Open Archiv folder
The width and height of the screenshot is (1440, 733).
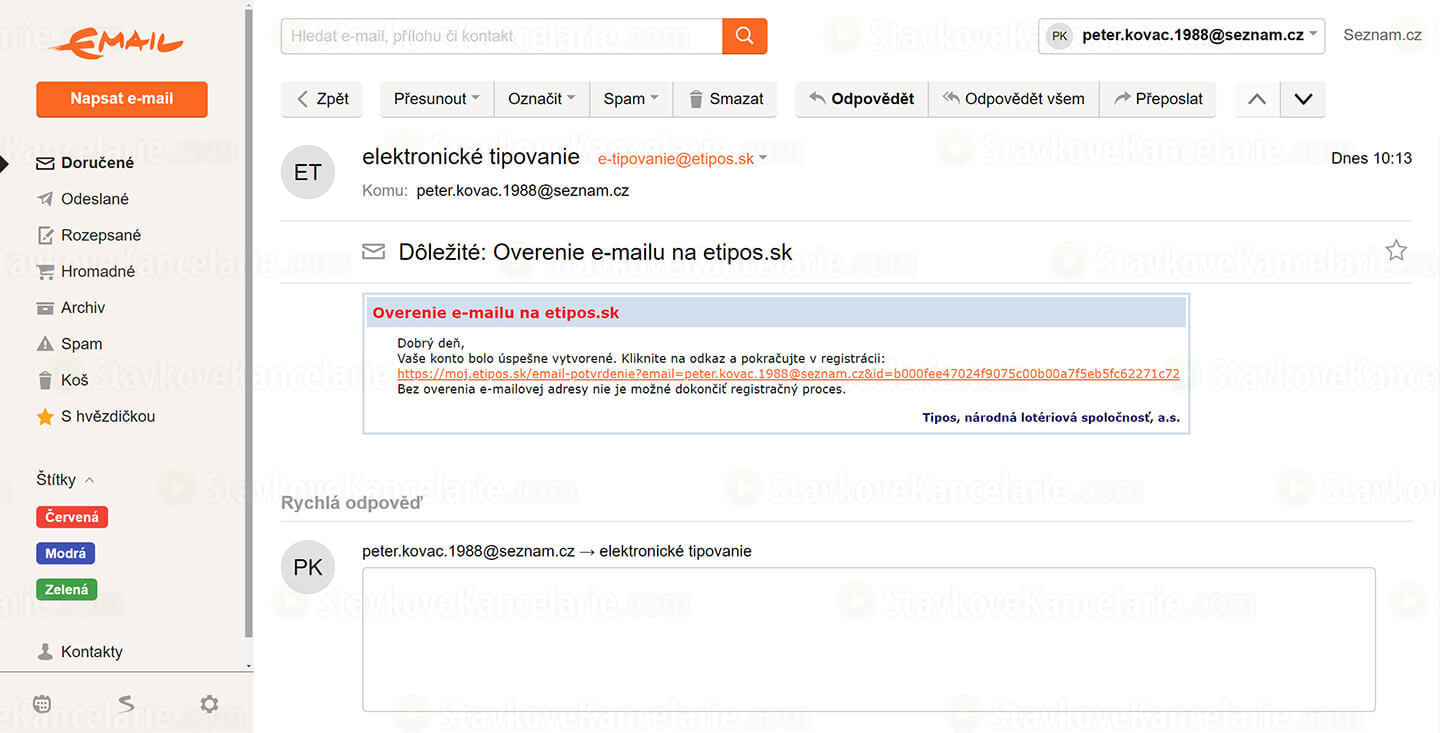(x=83, y=308)
